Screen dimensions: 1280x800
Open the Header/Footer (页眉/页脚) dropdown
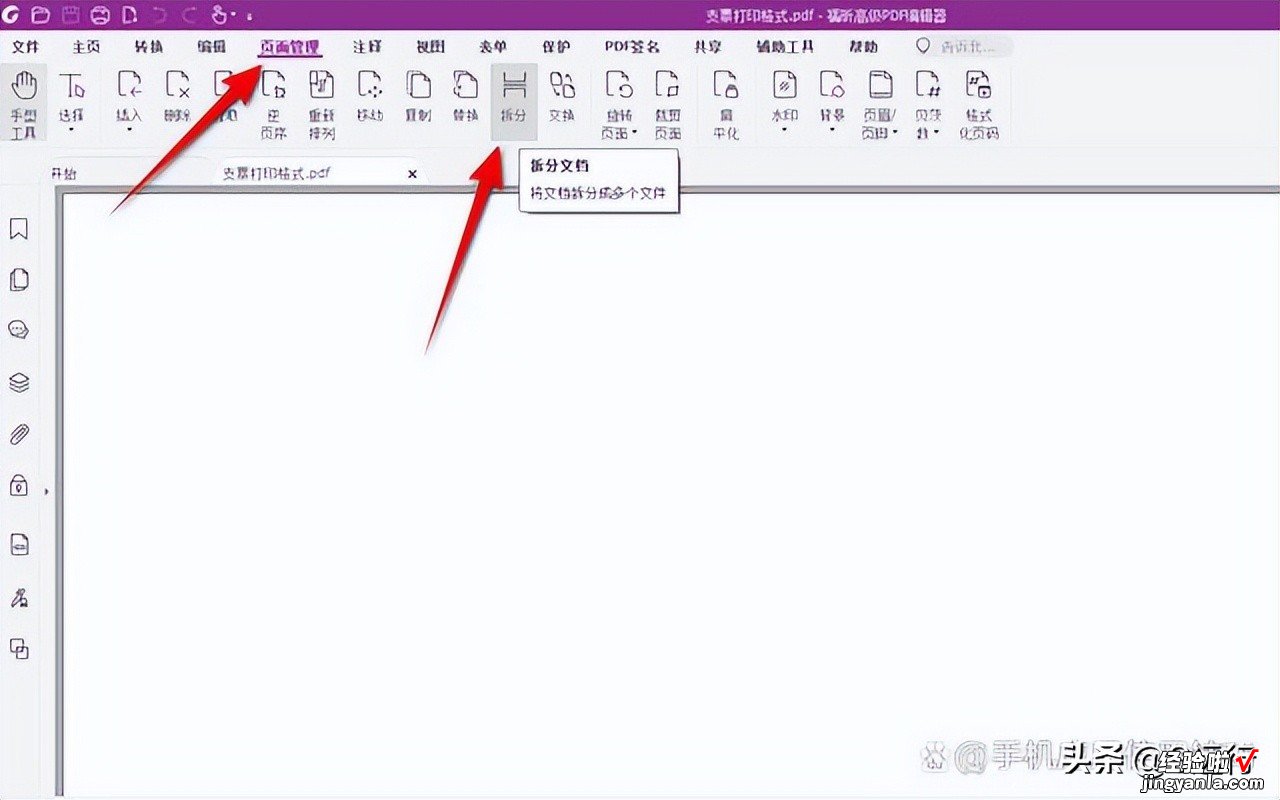pos(895,133)
